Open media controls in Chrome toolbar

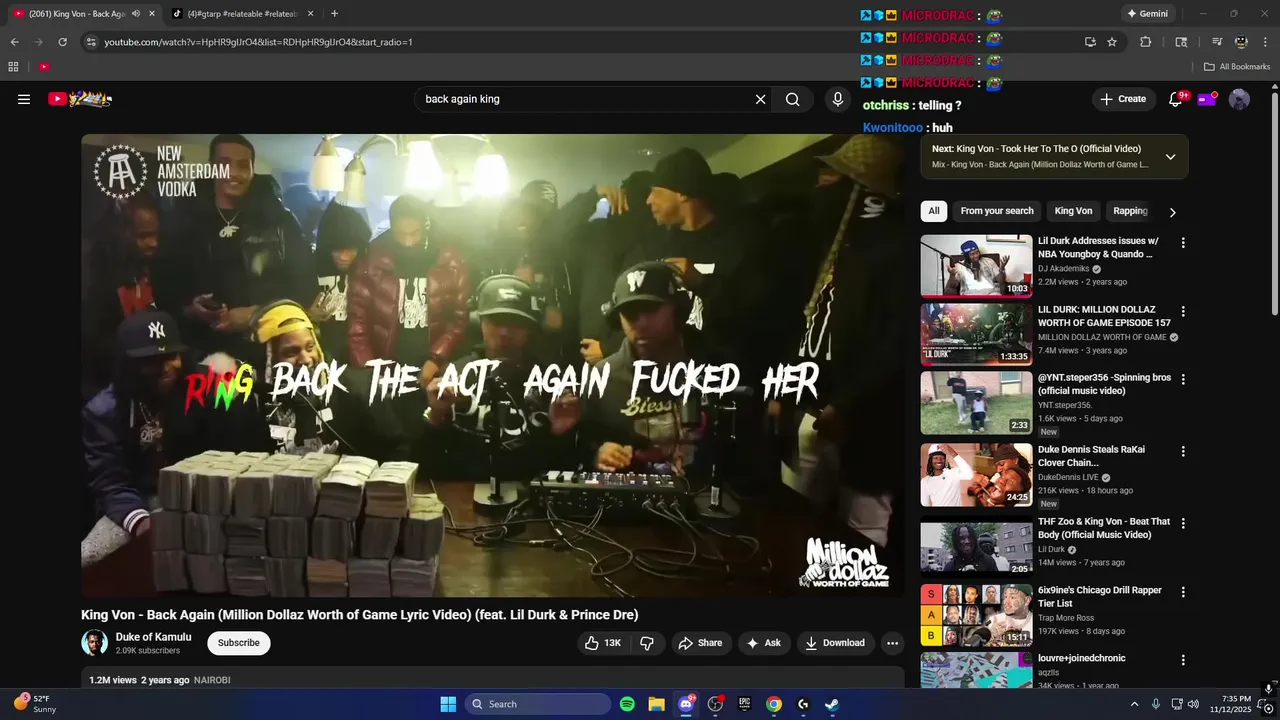click(x=1216, y=42)
